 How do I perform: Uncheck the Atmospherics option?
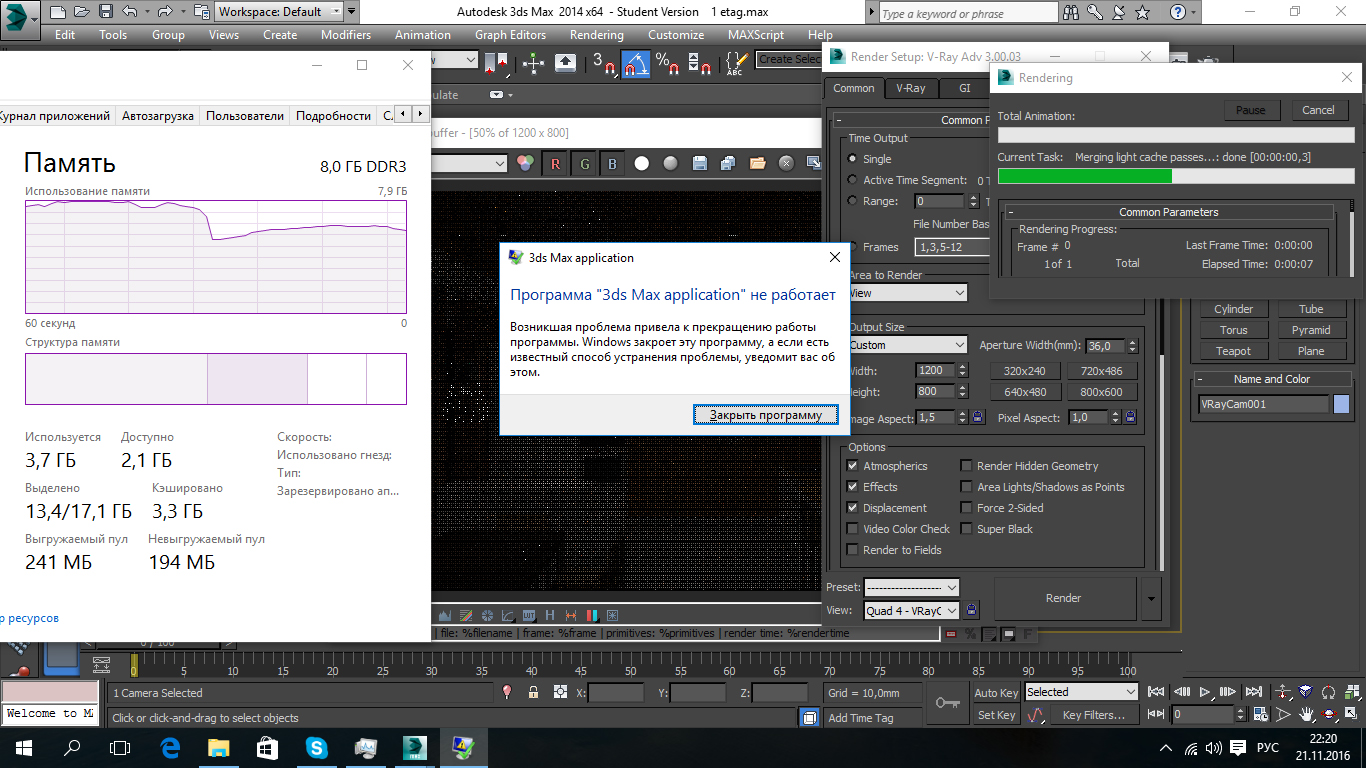point(853,466)
